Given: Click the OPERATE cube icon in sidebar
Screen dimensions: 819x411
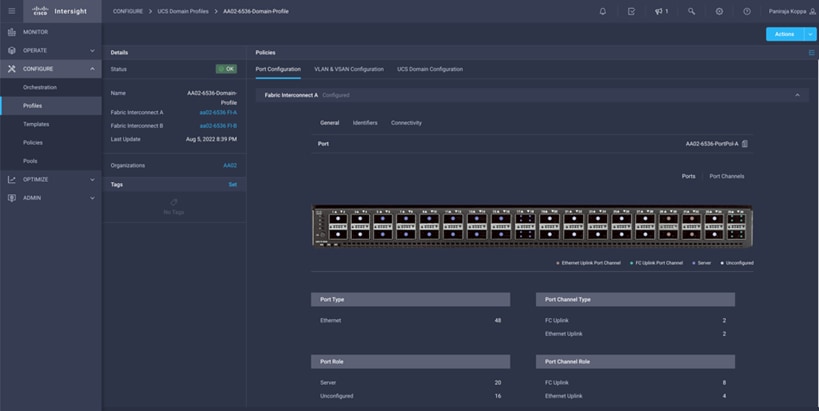Looking at the screenshot, I should pos(11,51).
